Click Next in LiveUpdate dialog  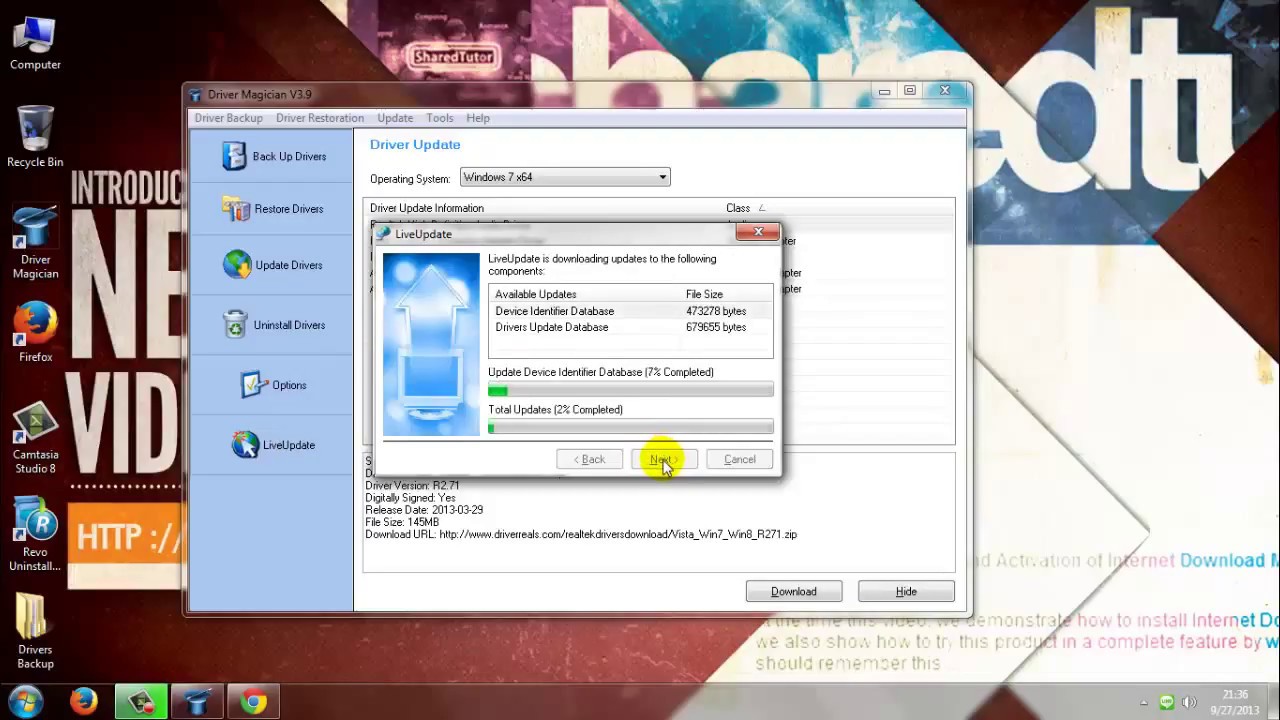(x=664, y=460)
